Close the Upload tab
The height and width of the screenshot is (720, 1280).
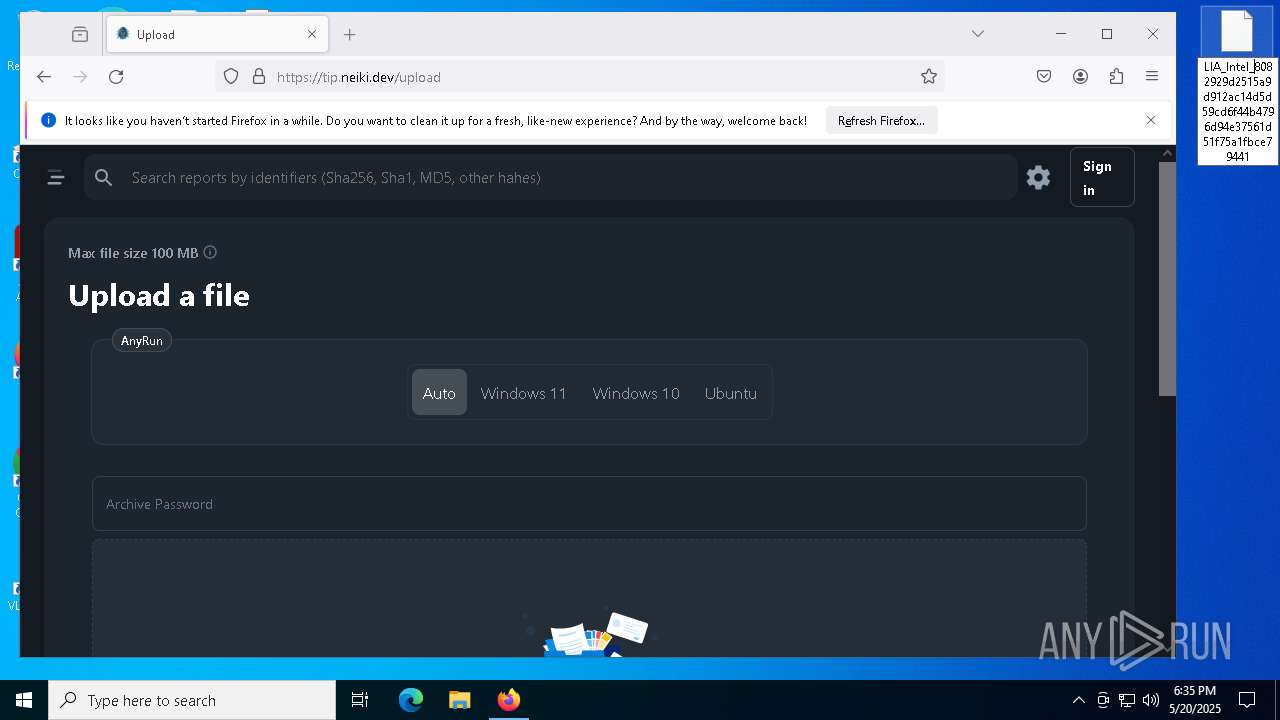(x=312, y=34)
